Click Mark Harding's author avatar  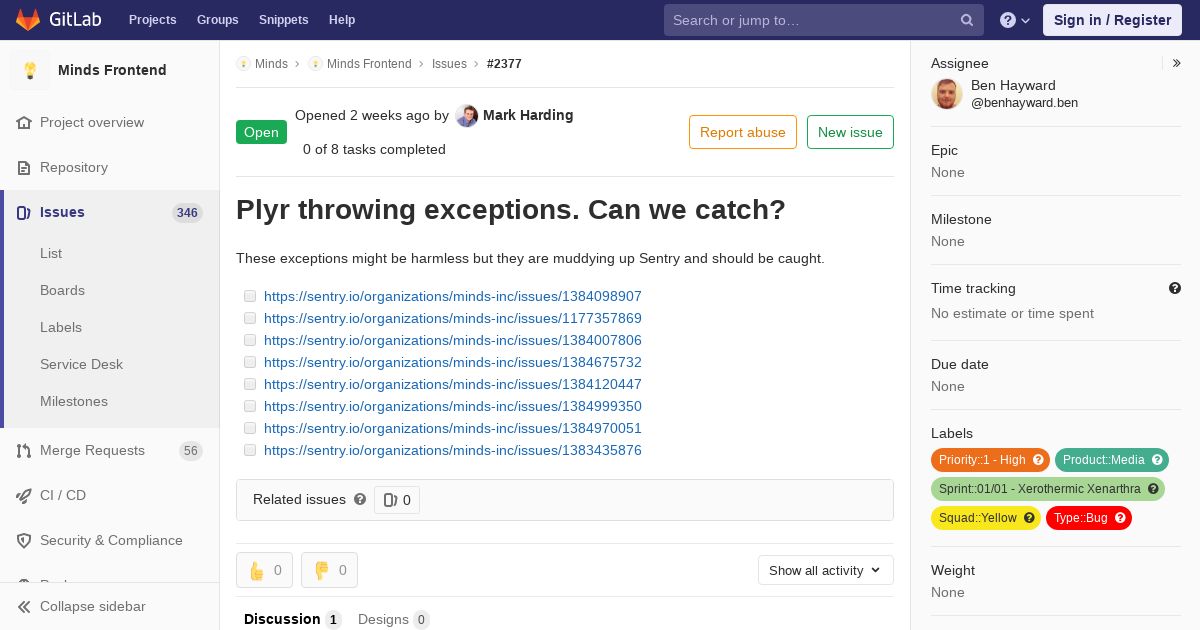[466, 116]
